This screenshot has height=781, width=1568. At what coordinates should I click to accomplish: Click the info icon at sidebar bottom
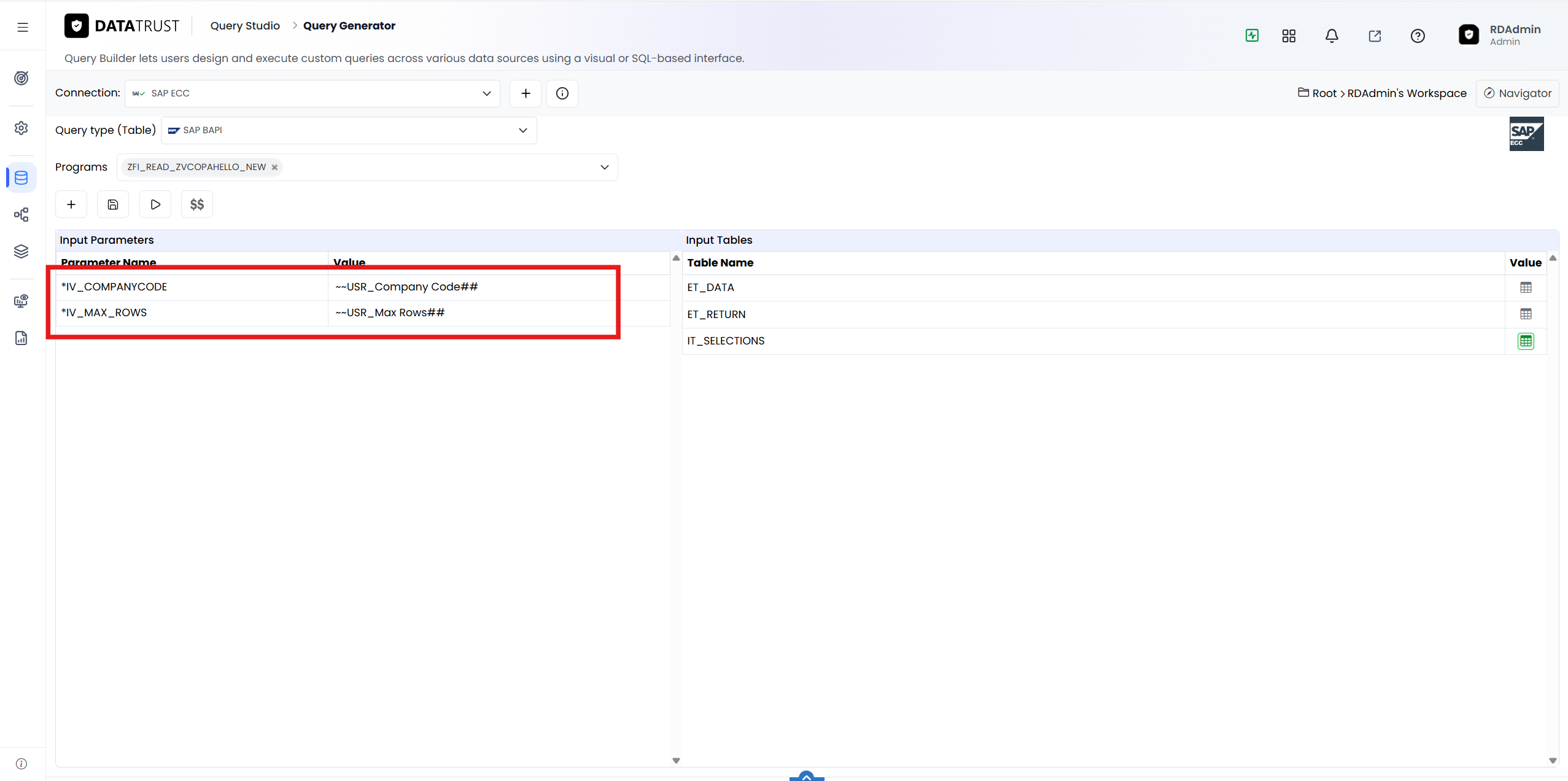(21, 764)
